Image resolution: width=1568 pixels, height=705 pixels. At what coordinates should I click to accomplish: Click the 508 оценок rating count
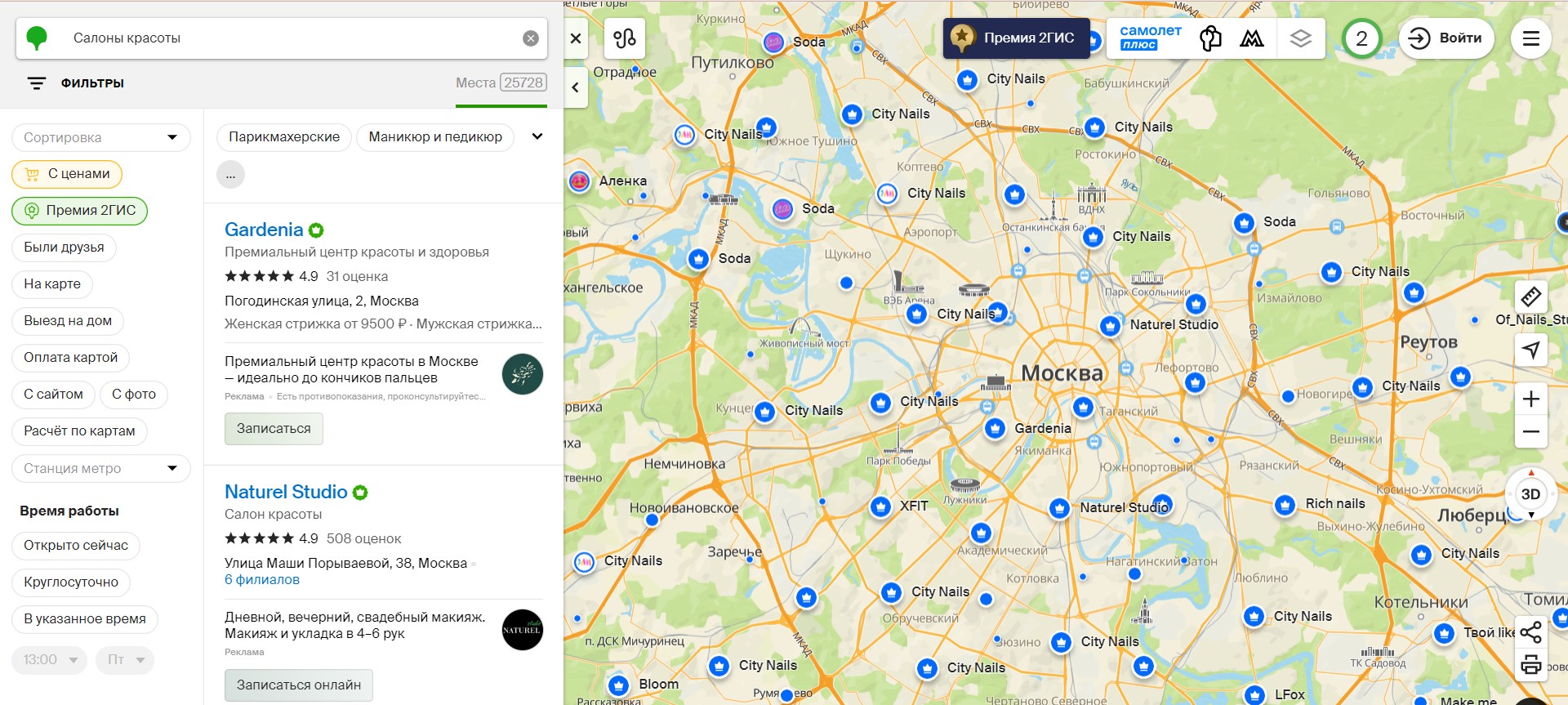click(x=364, y=539)
